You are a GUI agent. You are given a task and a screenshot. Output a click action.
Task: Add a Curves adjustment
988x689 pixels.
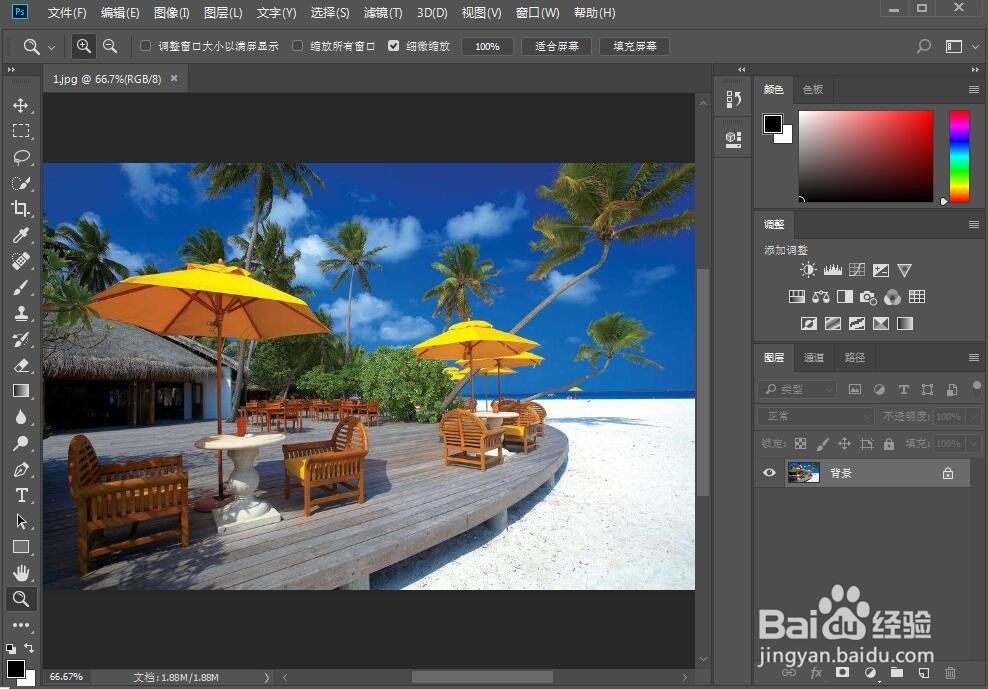click(857, 270)
